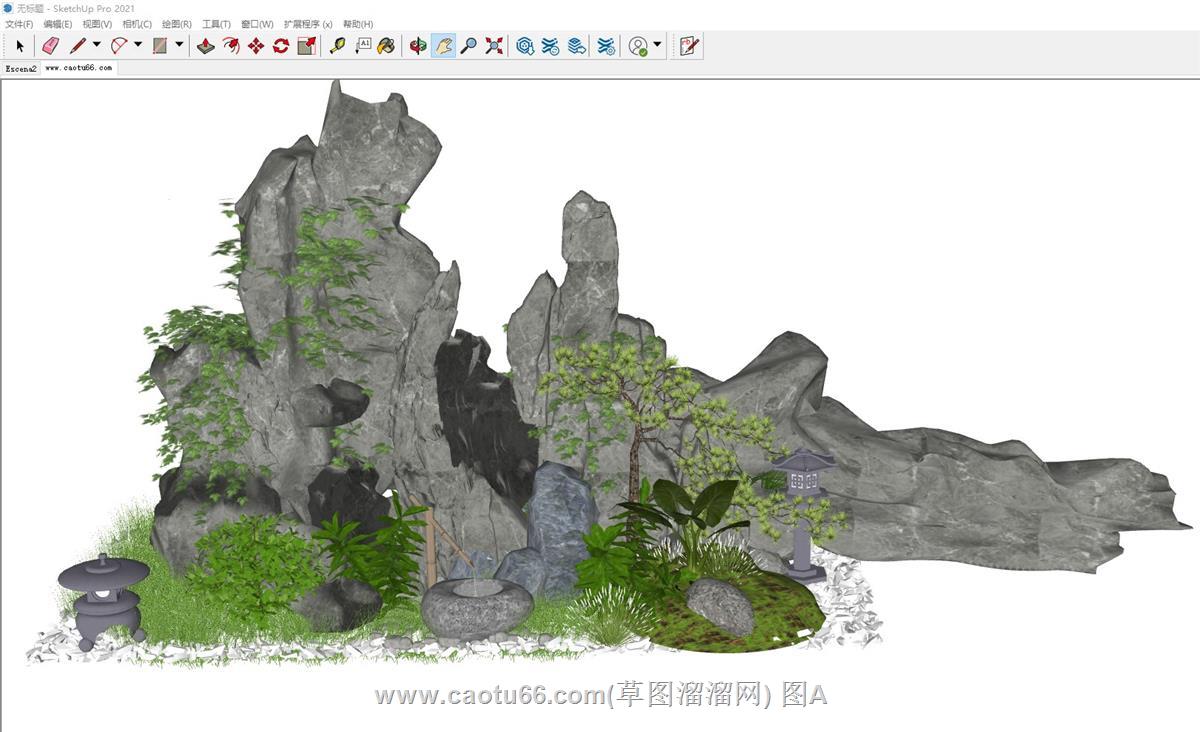The width and height of the screenshot is (1200, 732).
Task: Select the Text label tool
Action: [362, 45]
